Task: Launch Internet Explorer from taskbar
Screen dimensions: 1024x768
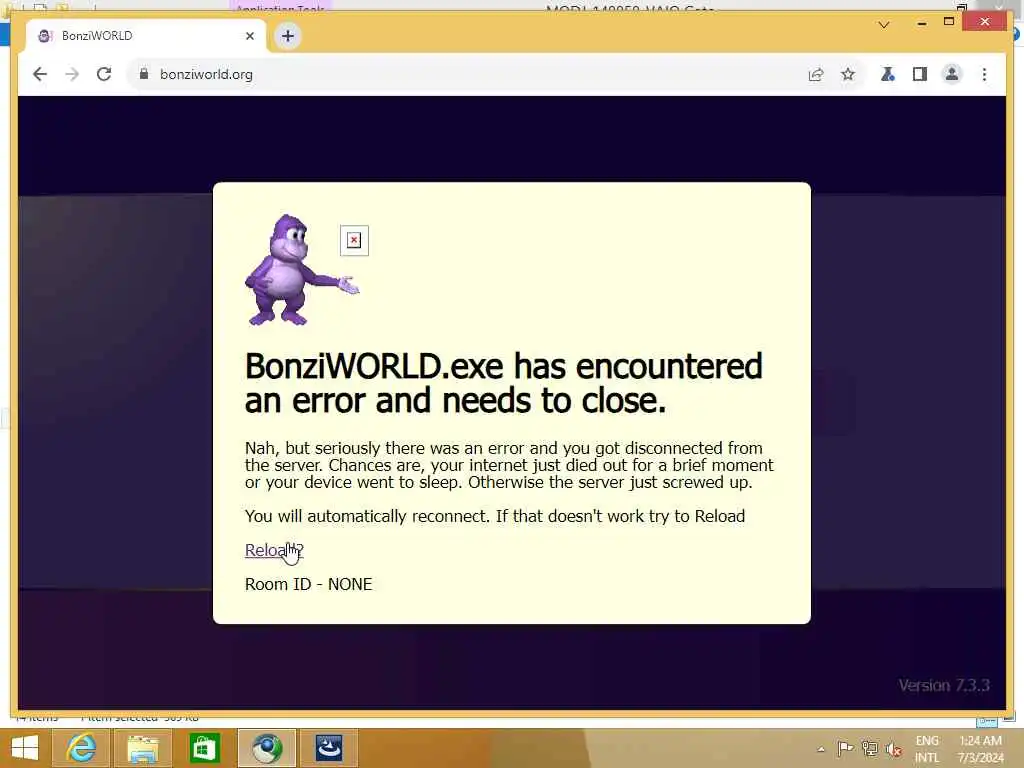Action: point(81,748)
